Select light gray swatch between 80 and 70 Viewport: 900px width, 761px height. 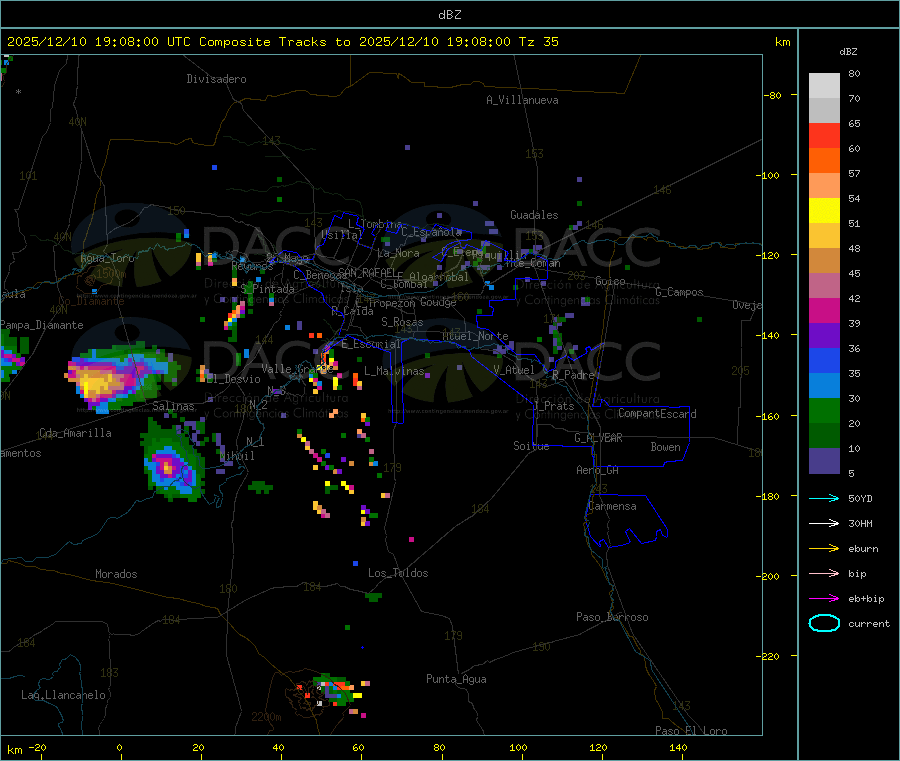824,86
